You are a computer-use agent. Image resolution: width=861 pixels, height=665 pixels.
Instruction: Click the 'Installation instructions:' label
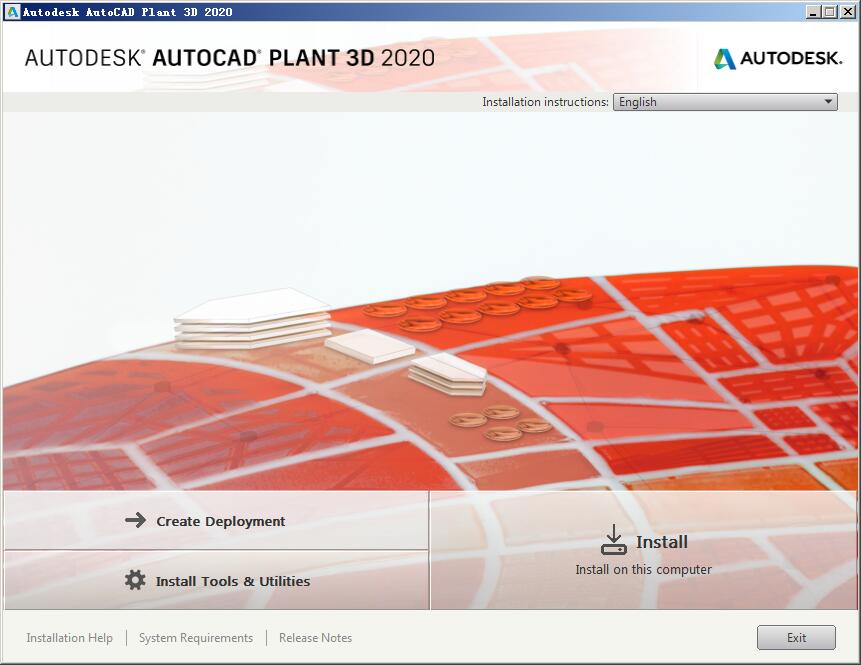pos(545,102)
